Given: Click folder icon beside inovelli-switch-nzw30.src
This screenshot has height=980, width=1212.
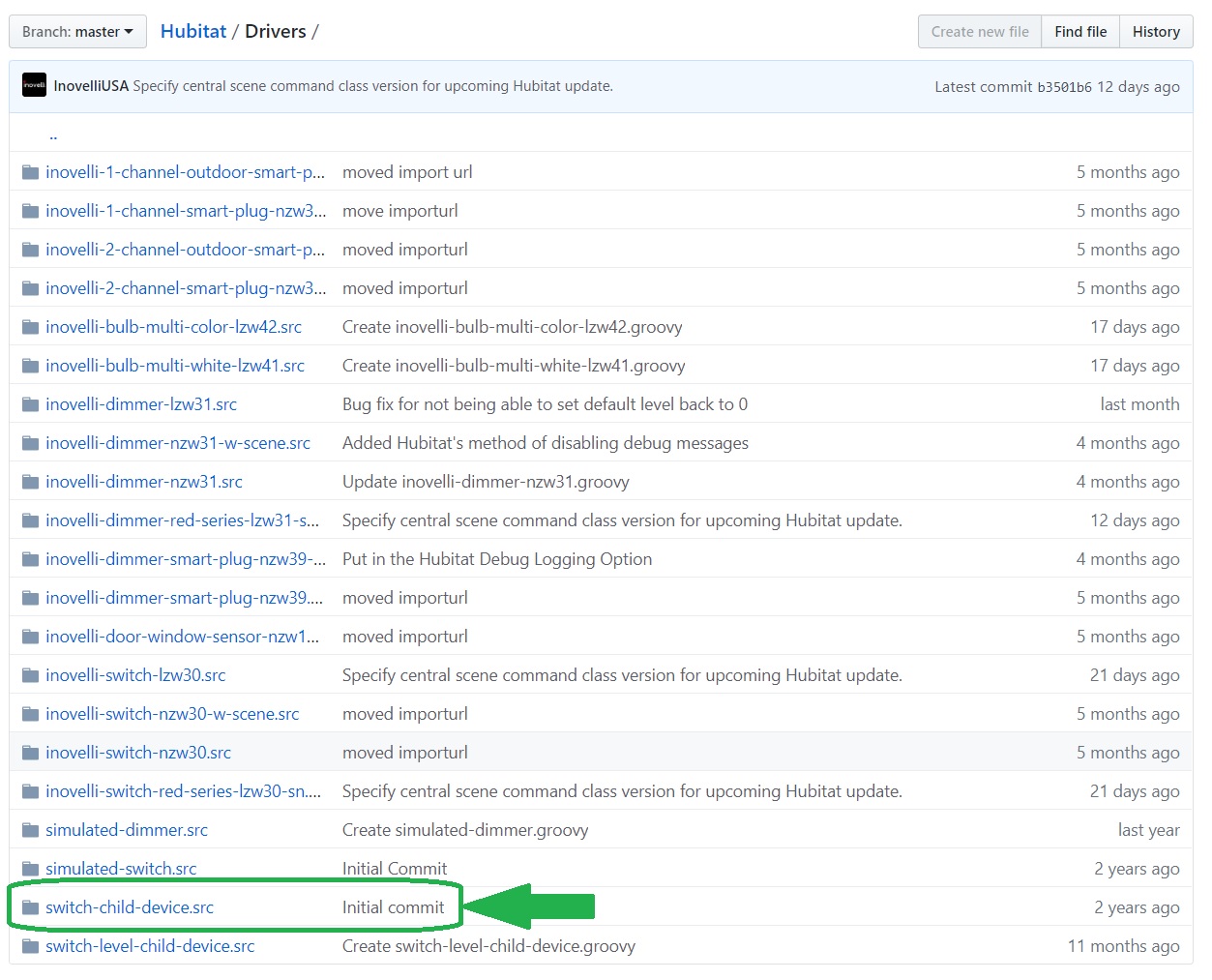Looking at the screenshot, I should click(x=30, y=753).
